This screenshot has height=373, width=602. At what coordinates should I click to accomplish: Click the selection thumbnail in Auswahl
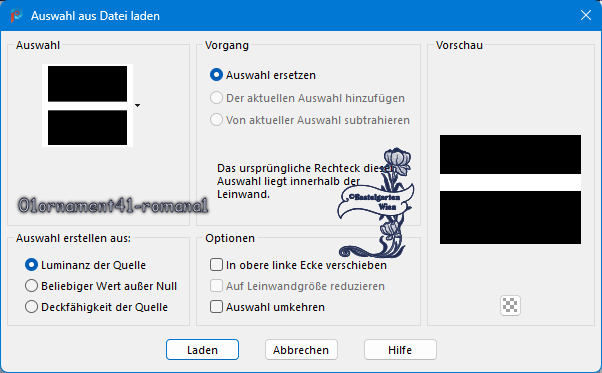pos(88,105)
